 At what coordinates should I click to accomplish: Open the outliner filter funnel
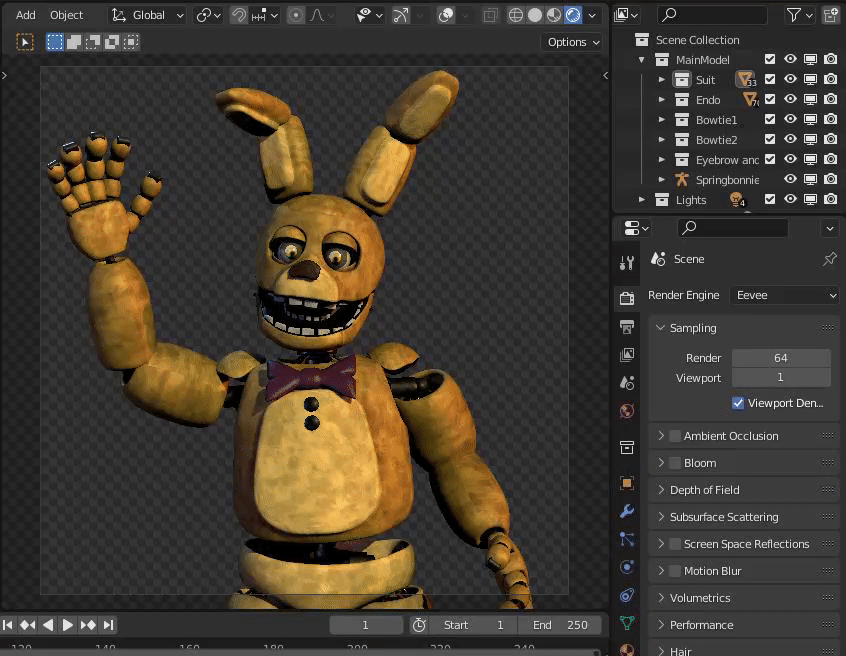coord(794,15)
